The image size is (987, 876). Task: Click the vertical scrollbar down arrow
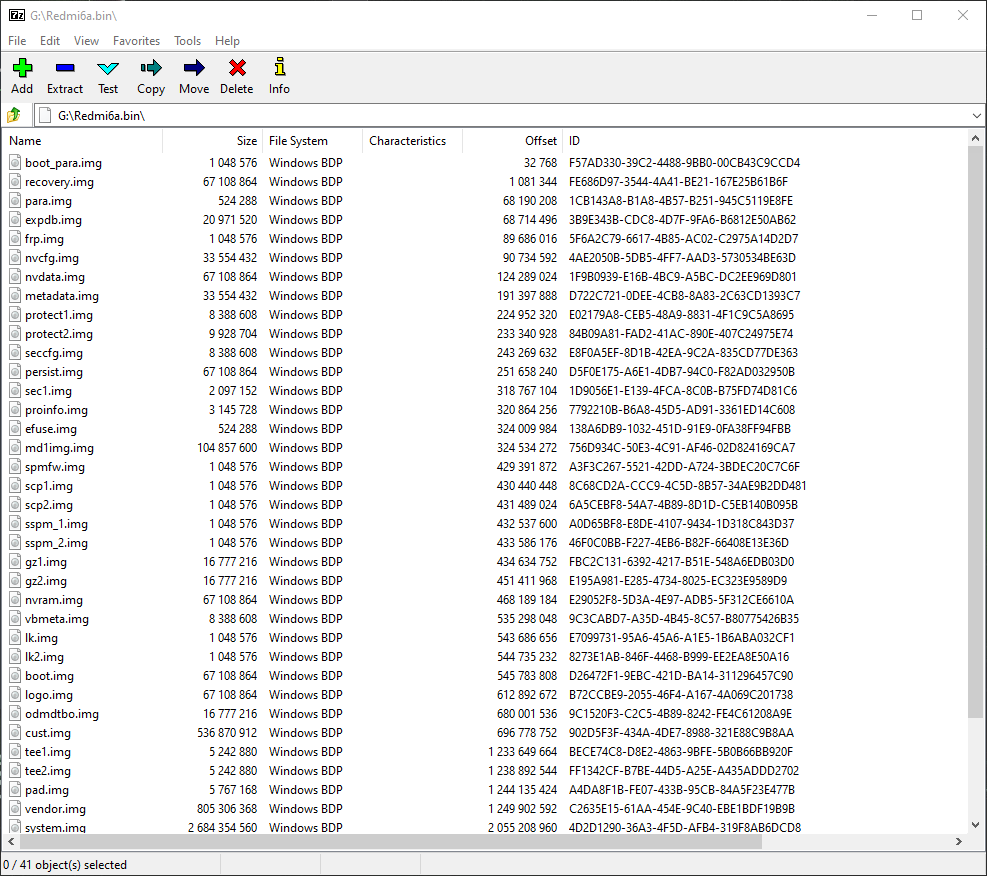coord(975,824)
